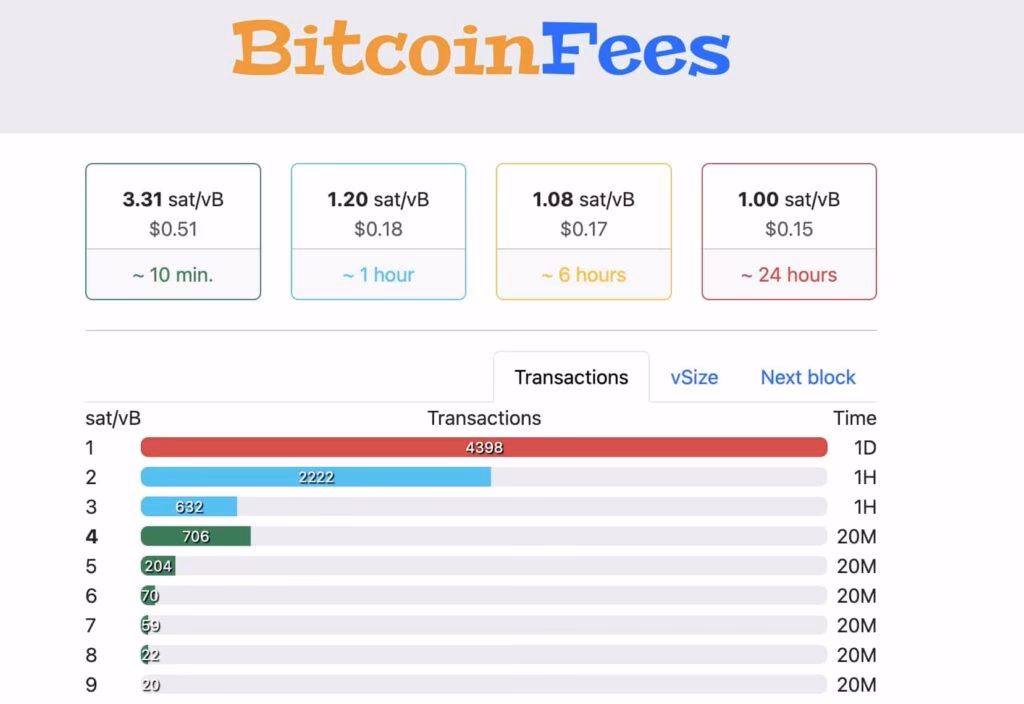
Task: Click the red bar showing 4398 transactions
Action: point(484,447)
